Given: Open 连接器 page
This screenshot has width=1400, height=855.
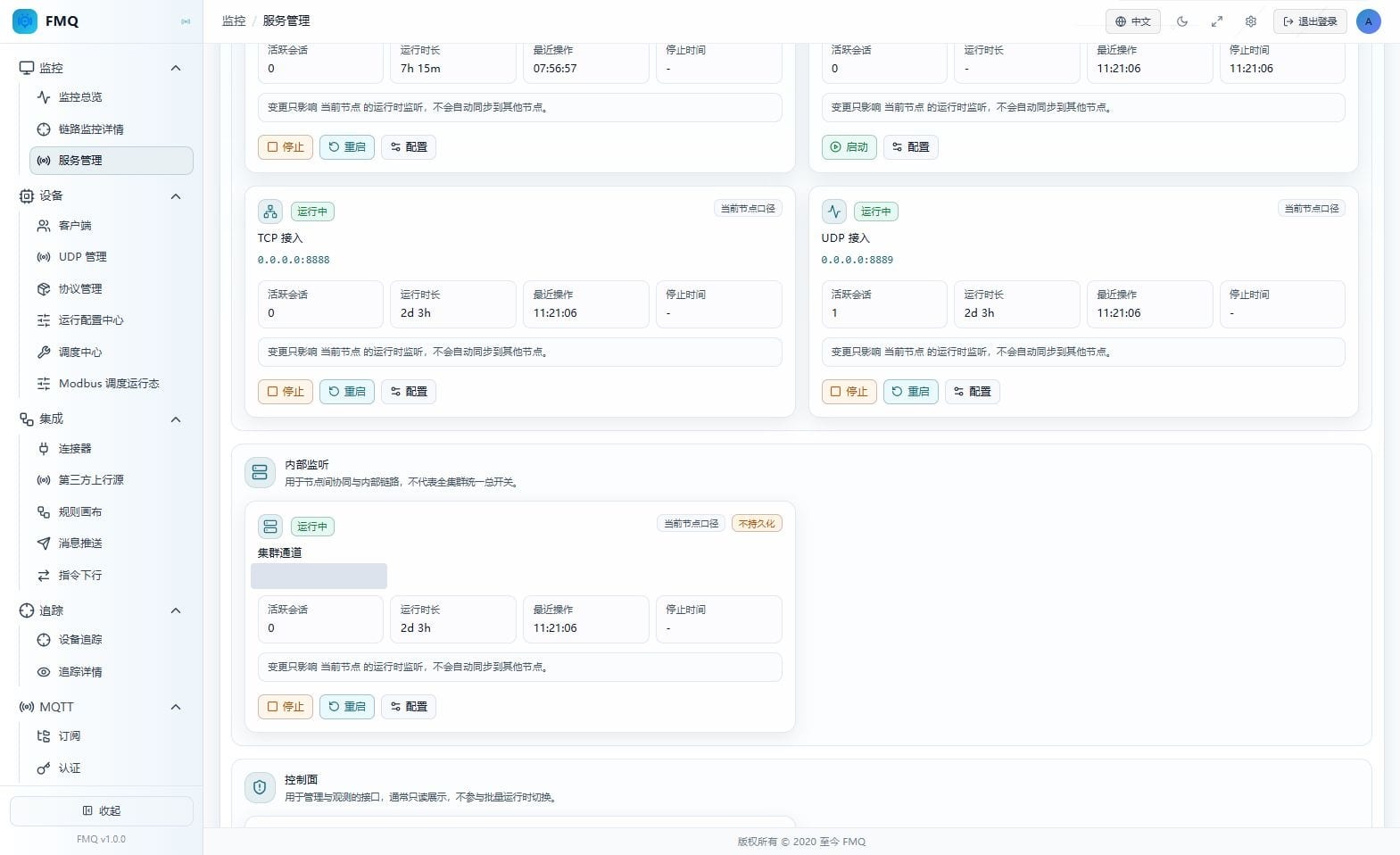Looking at the screenshot, I should tap(112, 449).
